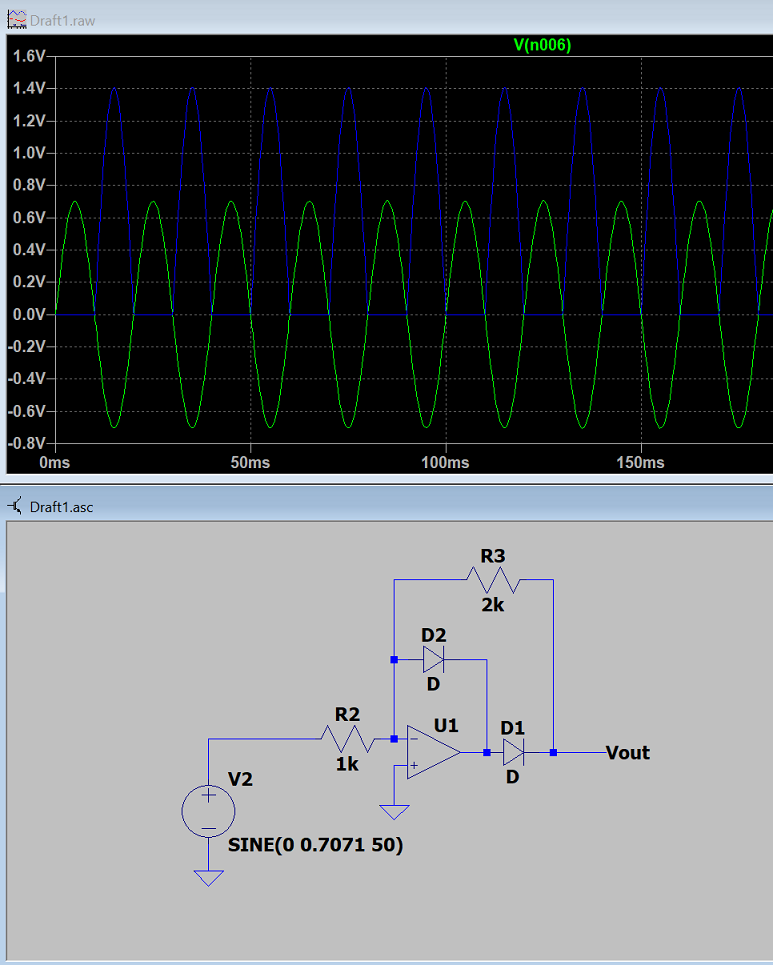This screenshot has height=965, width=773.
Task: Click the R2 reference label
Action: coord(347,715)
